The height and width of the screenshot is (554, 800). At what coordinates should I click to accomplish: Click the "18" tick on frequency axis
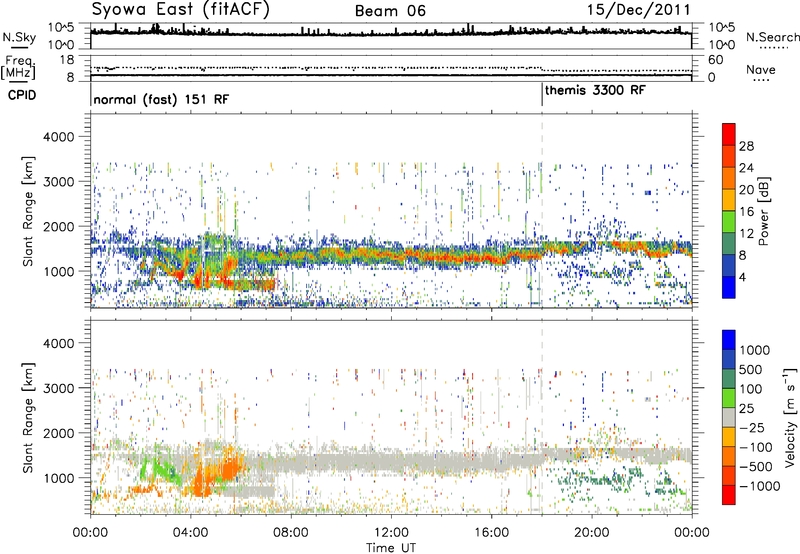coord(67,60)
